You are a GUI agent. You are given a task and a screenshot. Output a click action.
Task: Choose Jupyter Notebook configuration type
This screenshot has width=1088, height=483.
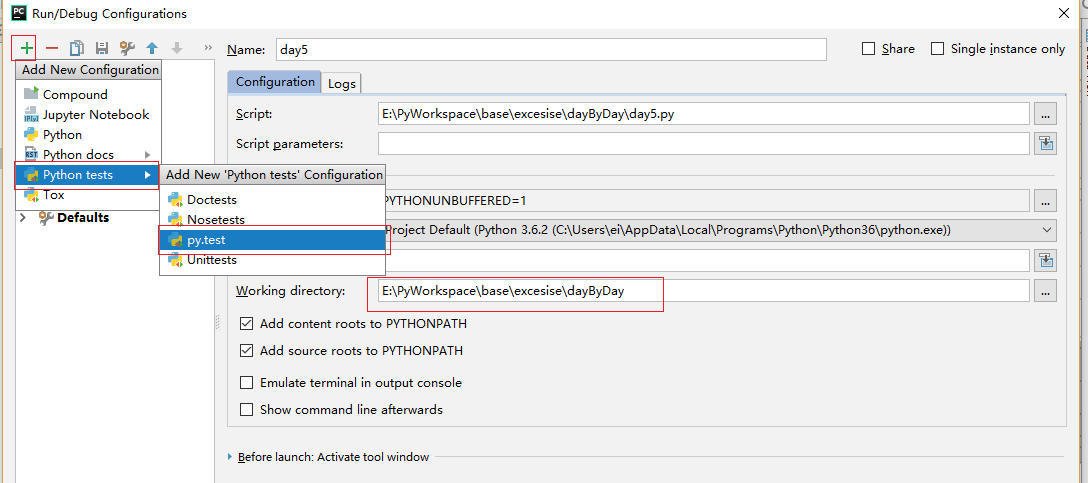pos(89,115)
